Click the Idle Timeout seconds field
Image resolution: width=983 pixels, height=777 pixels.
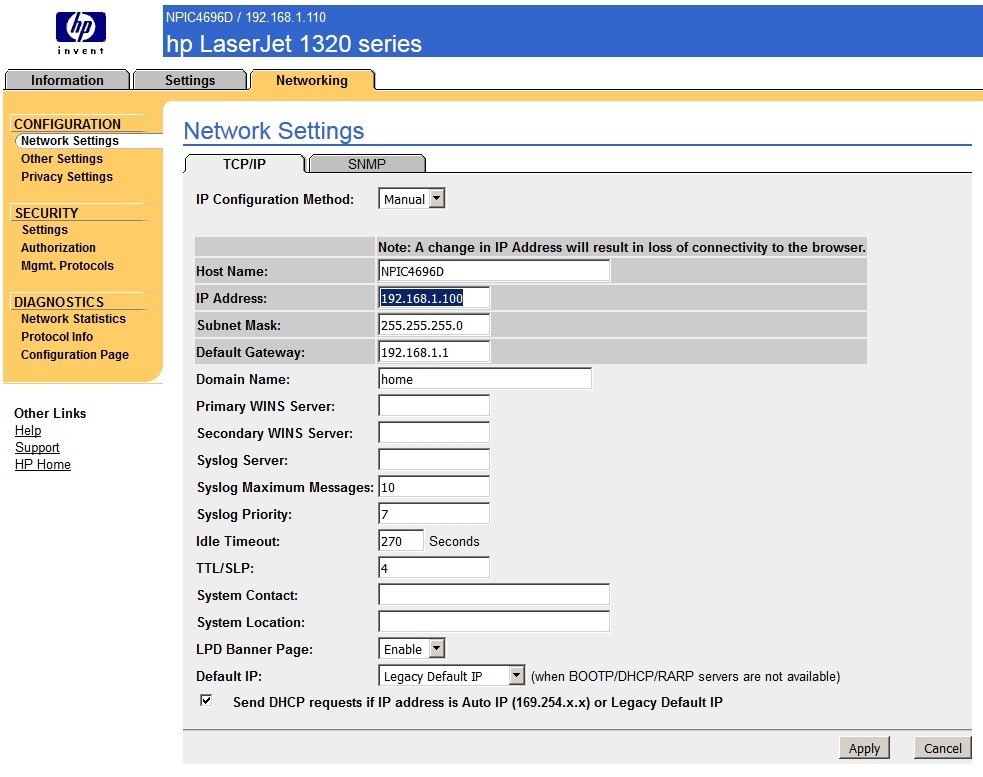[x=400, y=541]
